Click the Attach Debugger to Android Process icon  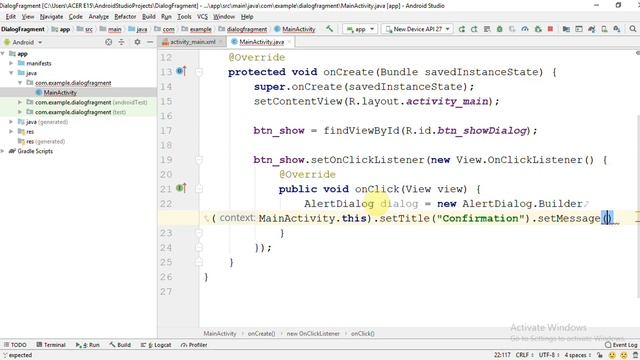(x=538, y=29)
